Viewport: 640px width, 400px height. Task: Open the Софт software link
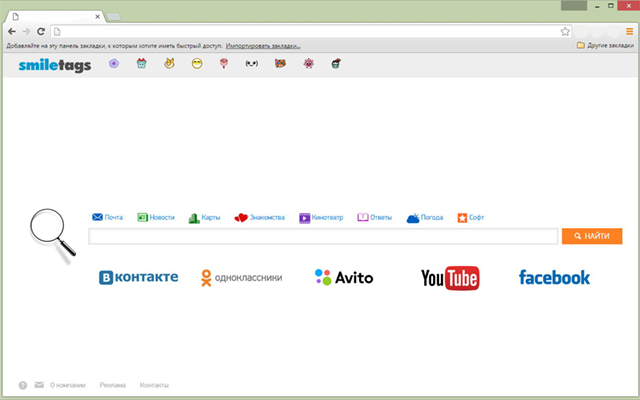471,218
